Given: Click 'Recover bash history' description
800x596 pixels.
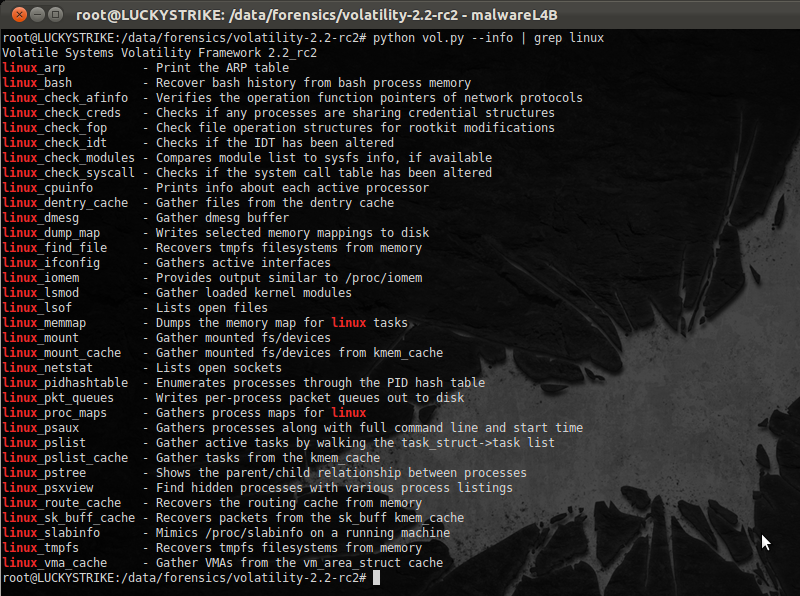Looking at the screenshot, I should pyautogui.click(x=313, y=83).
